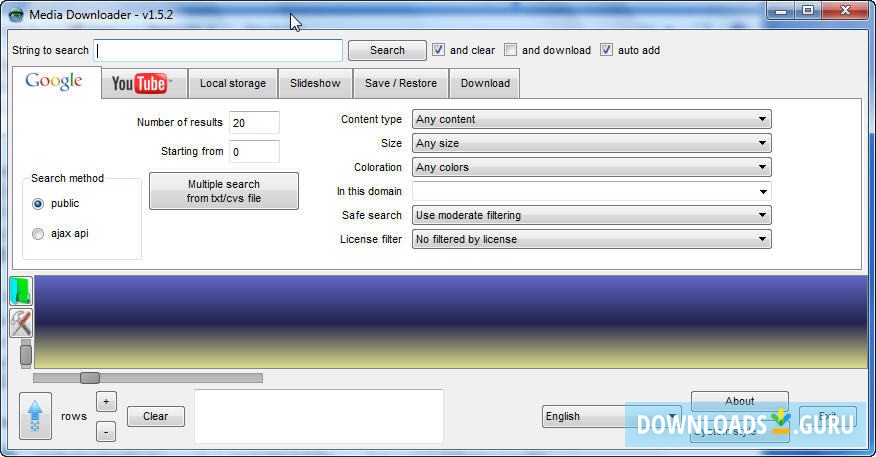Select the 'public' search method radio button

[38, 204]
